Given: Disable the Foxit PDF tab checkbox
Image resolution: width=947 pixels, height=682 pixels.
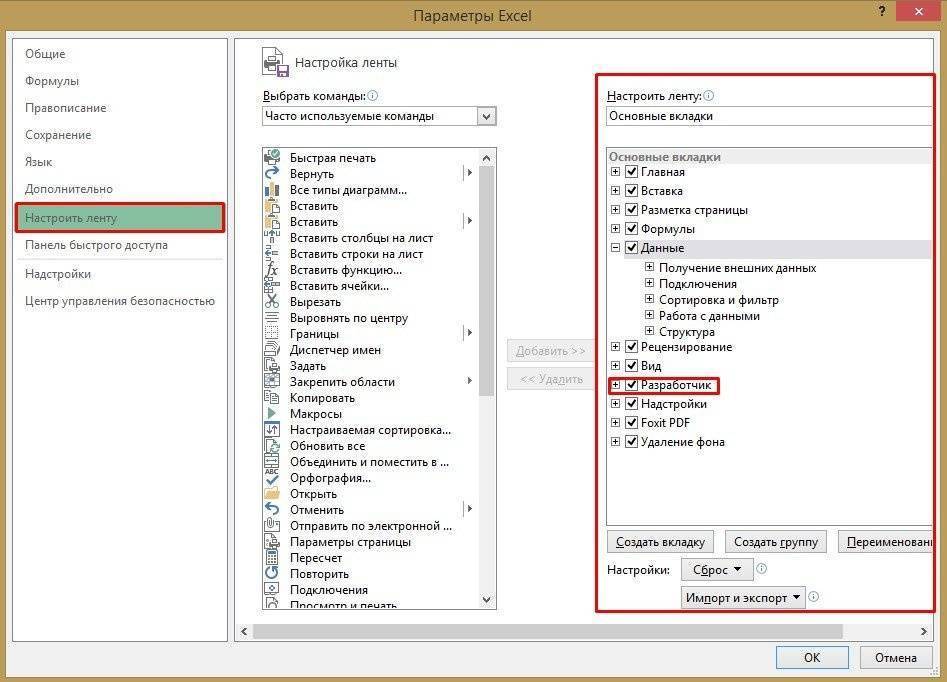Looking at the screenshot, I should coord(632,423).
